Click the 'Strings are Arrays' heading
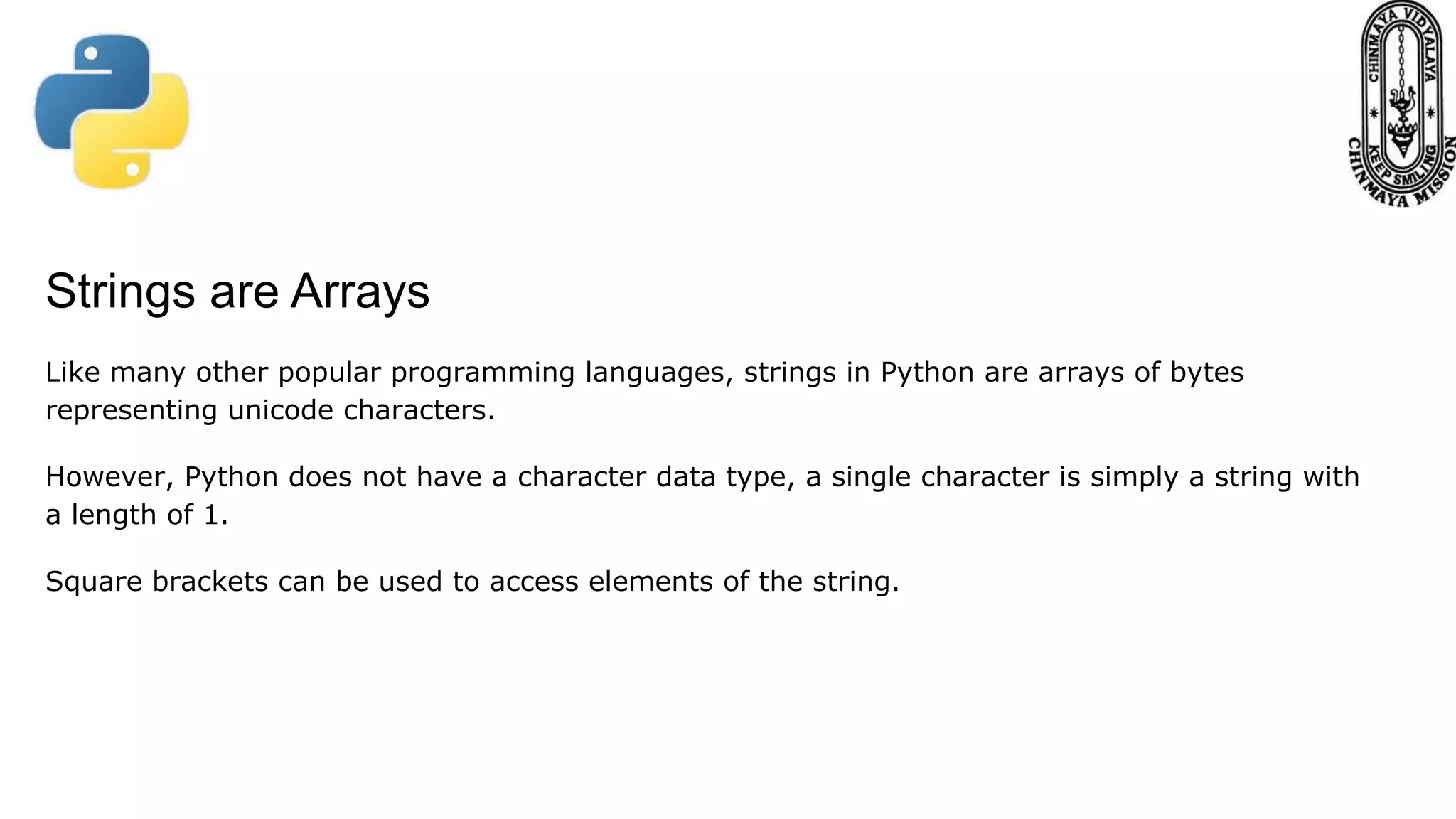 (x=237, y=291)
